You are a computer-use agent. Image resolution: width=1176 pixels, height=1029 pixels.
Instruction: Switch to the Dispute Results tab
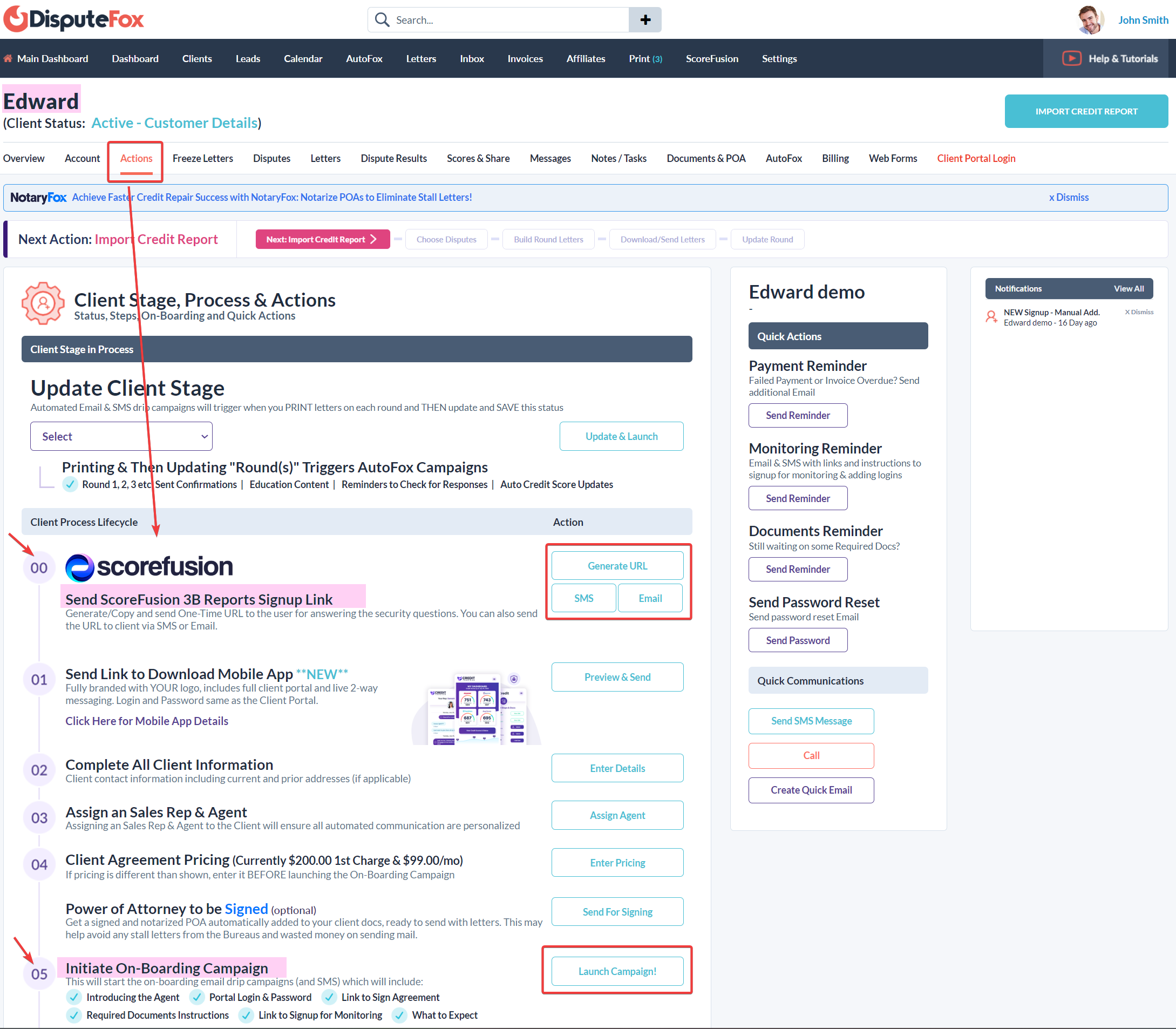coord(394,159)
